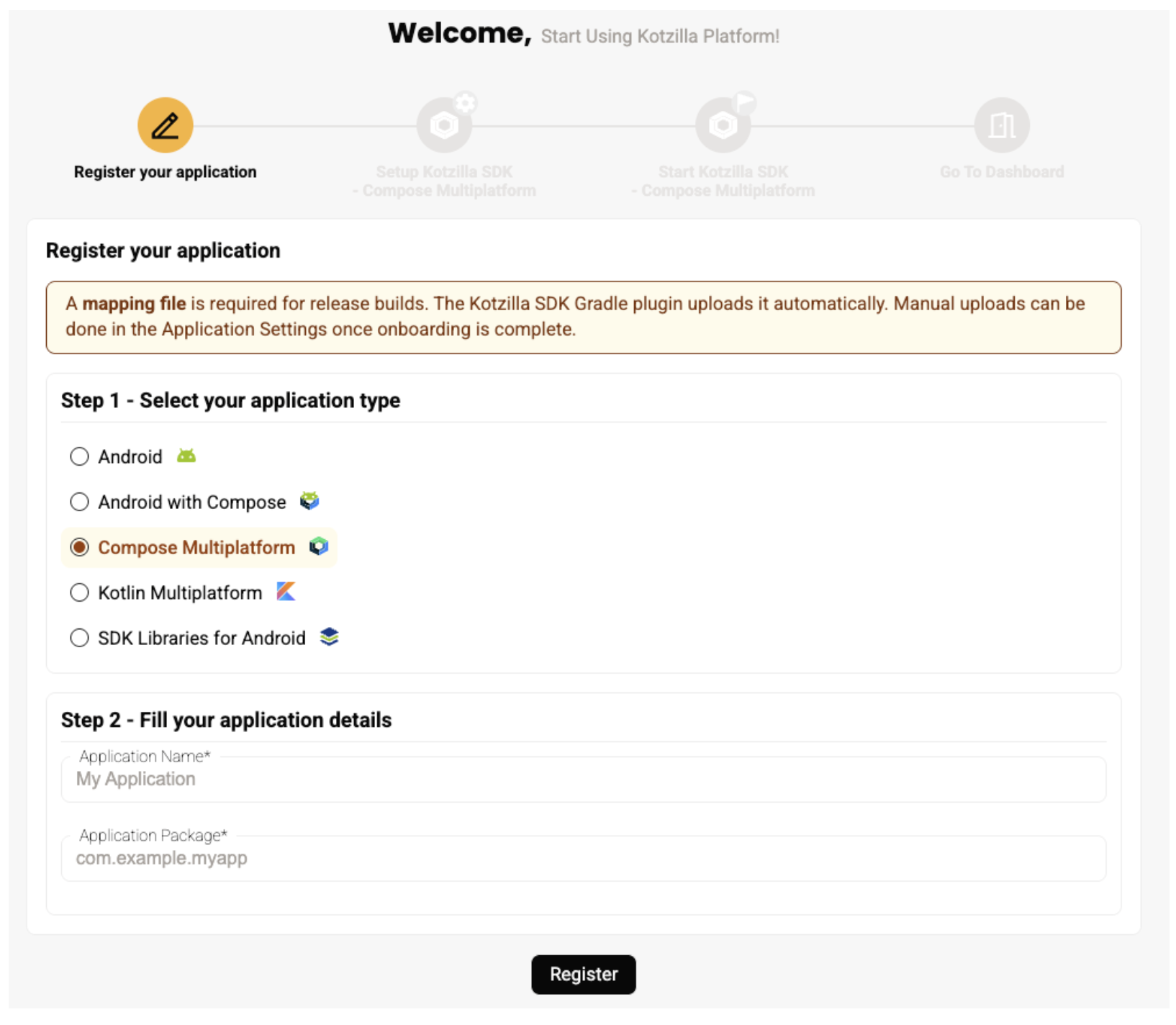The height and width of the screenshot is (1025, 1176).
Task: Click the Start Kotzilla SDK step icon
Action: click(x=723, y=125)
